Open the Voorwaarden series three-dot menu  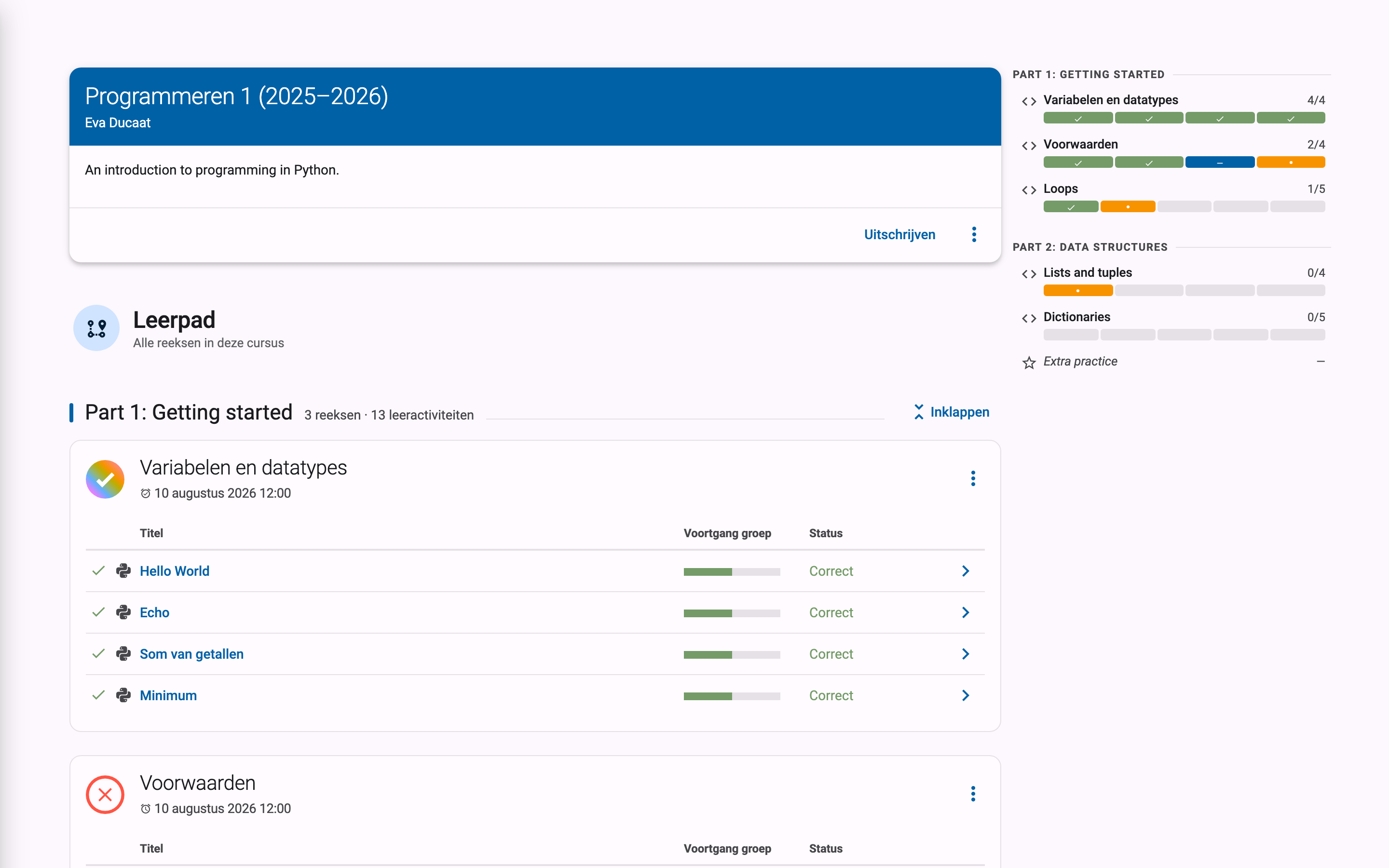(973, 793)
